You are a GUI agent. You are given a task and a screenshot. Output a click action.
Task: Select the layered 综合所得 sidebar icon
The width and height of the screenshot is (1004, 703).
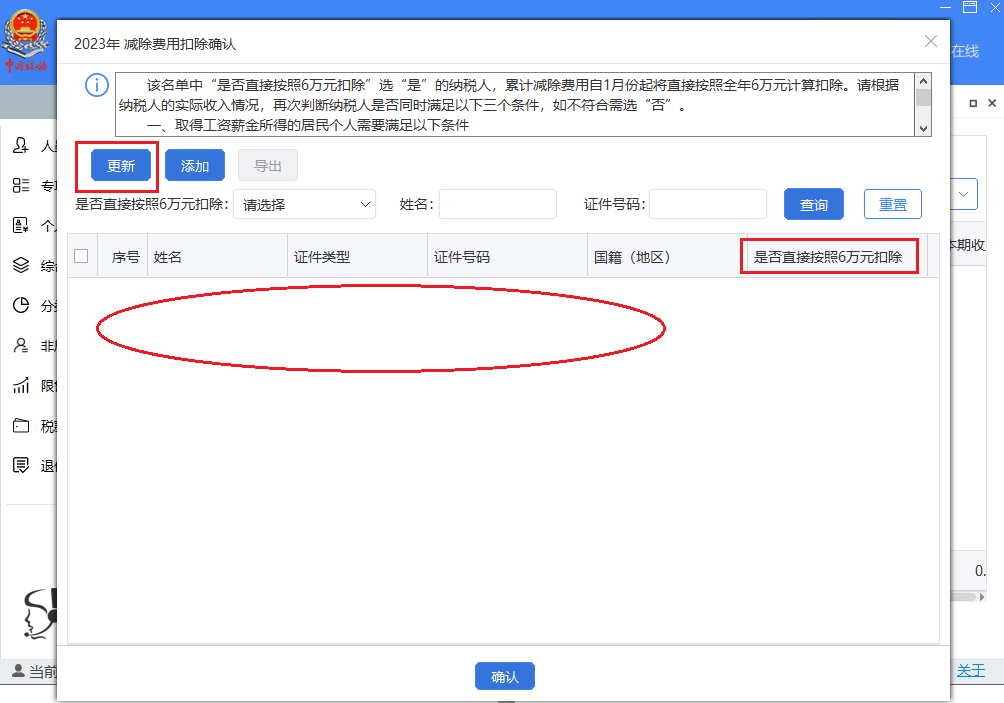[x=20, y=265]
